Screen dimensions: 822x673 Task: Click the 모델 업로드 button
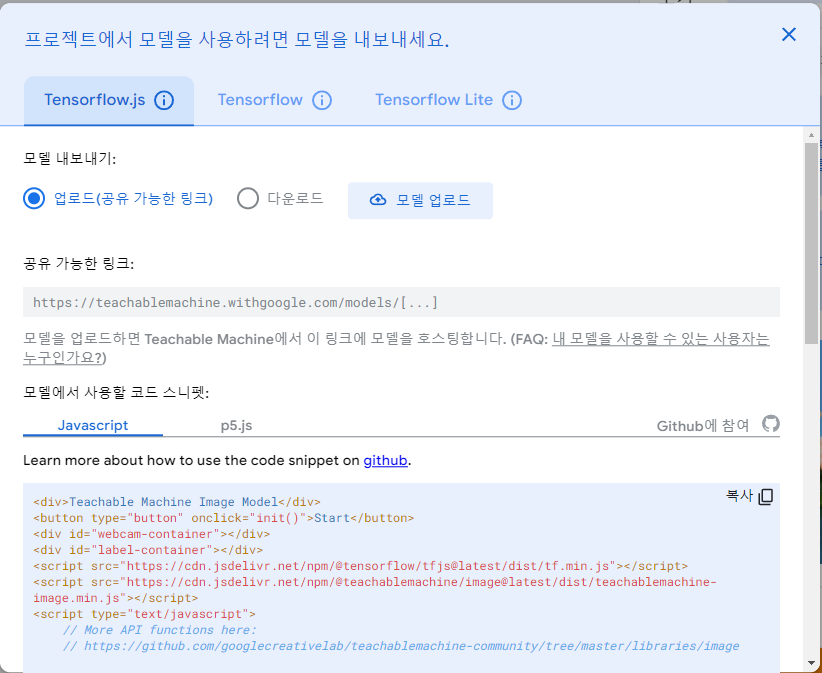[420, 200]
